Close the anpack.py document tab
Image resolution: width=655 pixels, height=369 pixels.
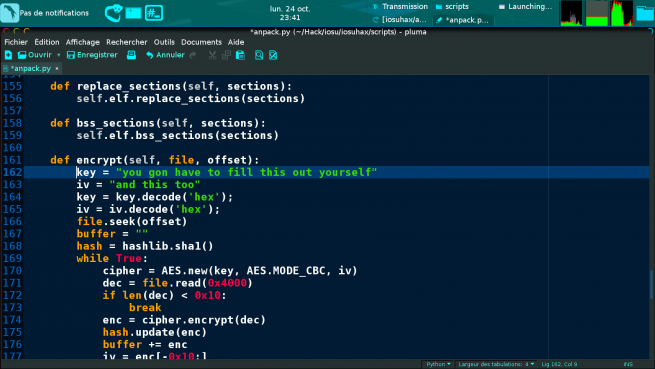(x=57, y=69)
